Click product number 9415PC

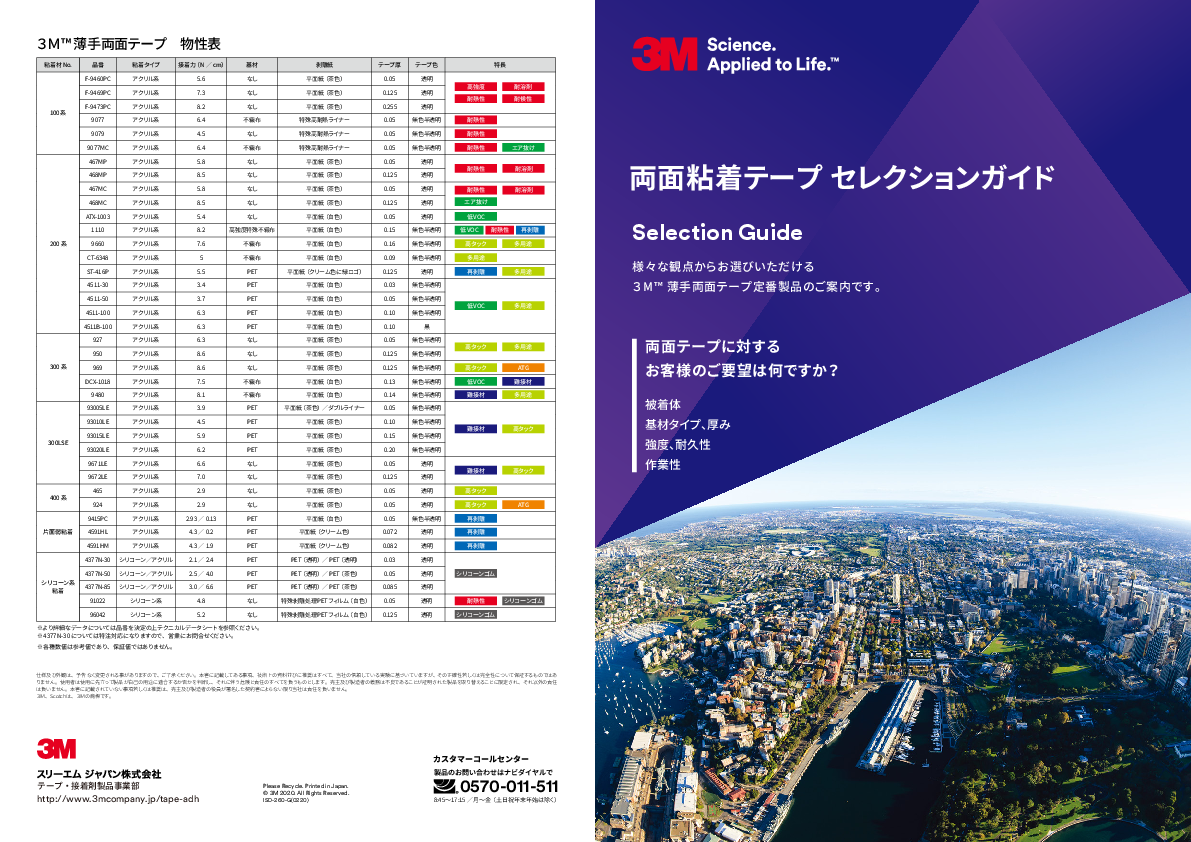[98, 519]
